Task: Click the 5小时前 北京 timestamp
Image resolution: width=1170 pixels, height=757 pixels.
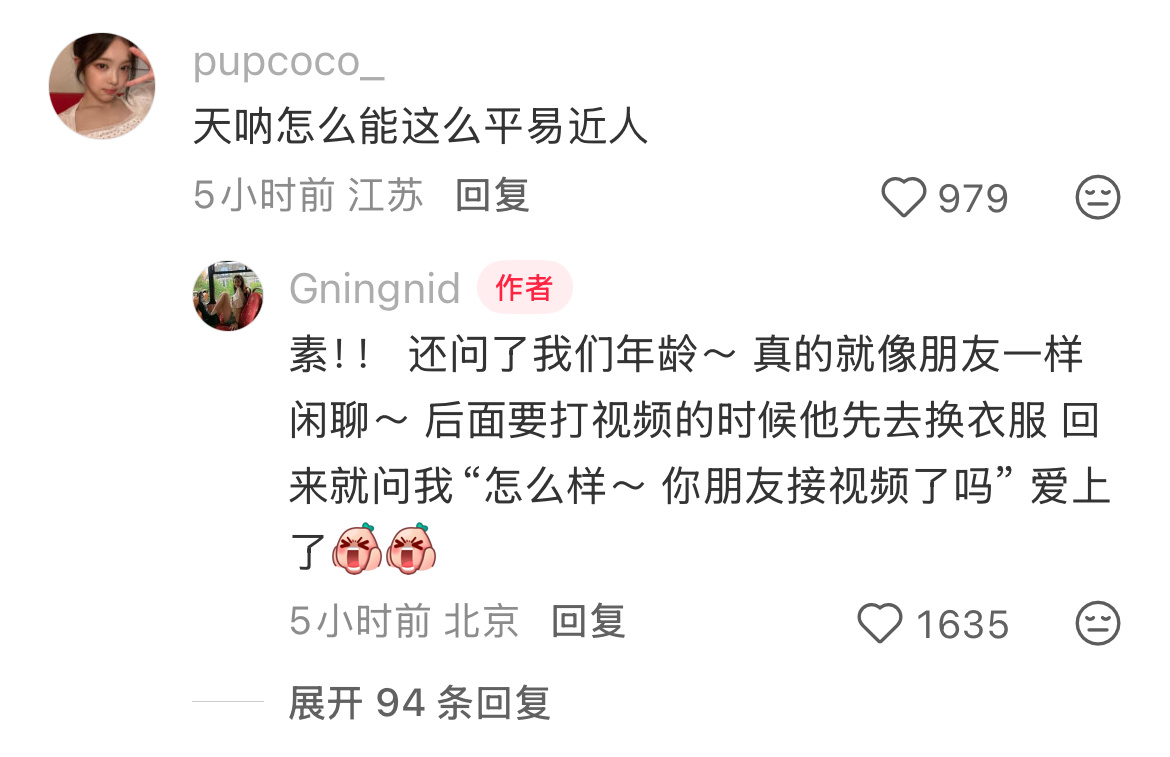Action: (x=404, y=621)
